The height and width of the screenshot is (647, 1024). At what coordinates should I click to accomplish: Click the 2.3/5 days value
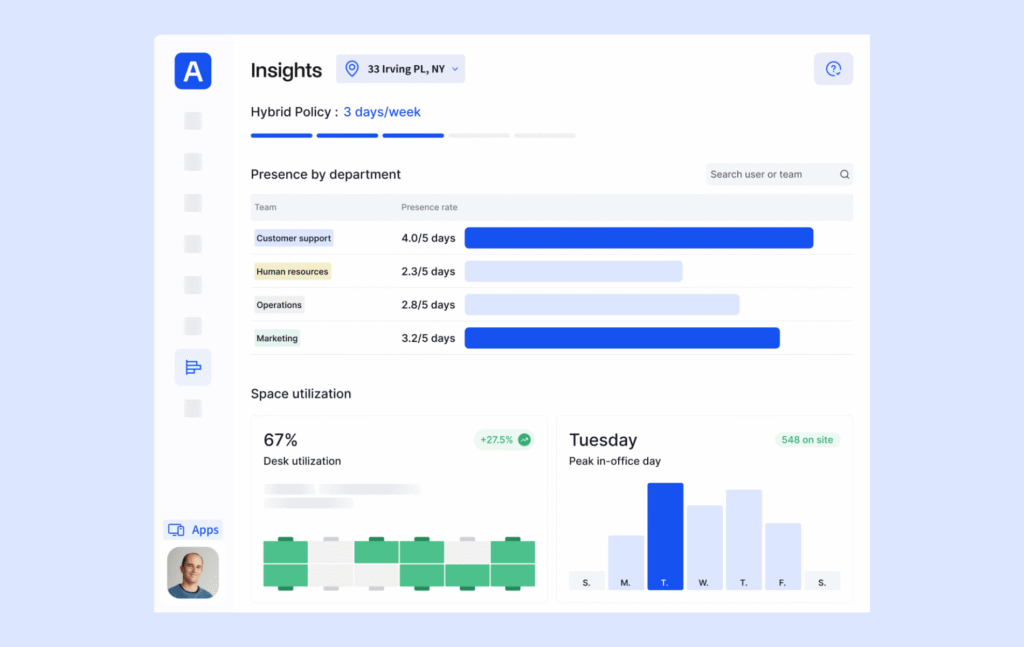(x=428, y=272)
